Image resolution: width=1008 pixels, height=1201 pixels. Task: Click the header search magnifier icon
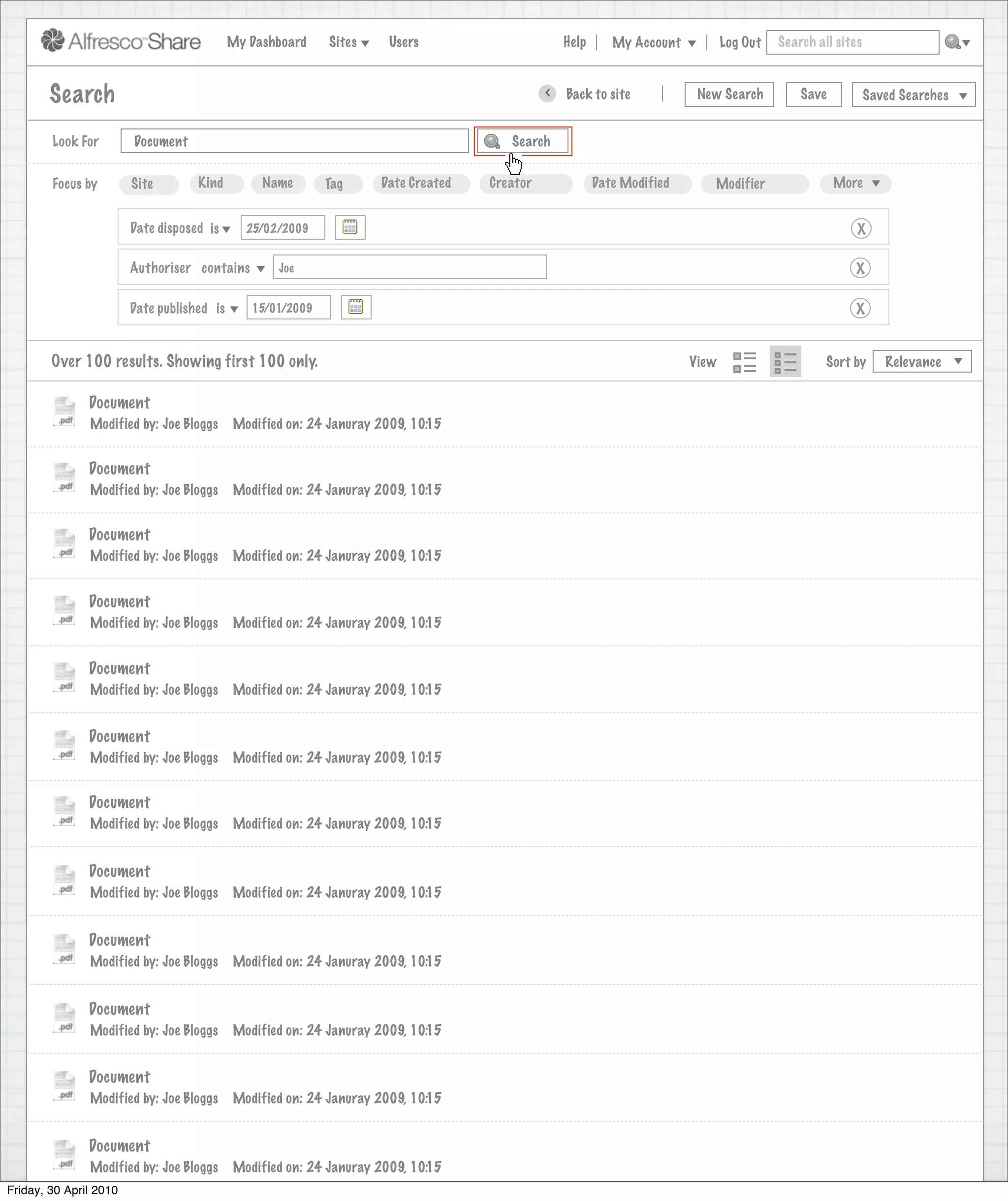click(x=952, y=42)
